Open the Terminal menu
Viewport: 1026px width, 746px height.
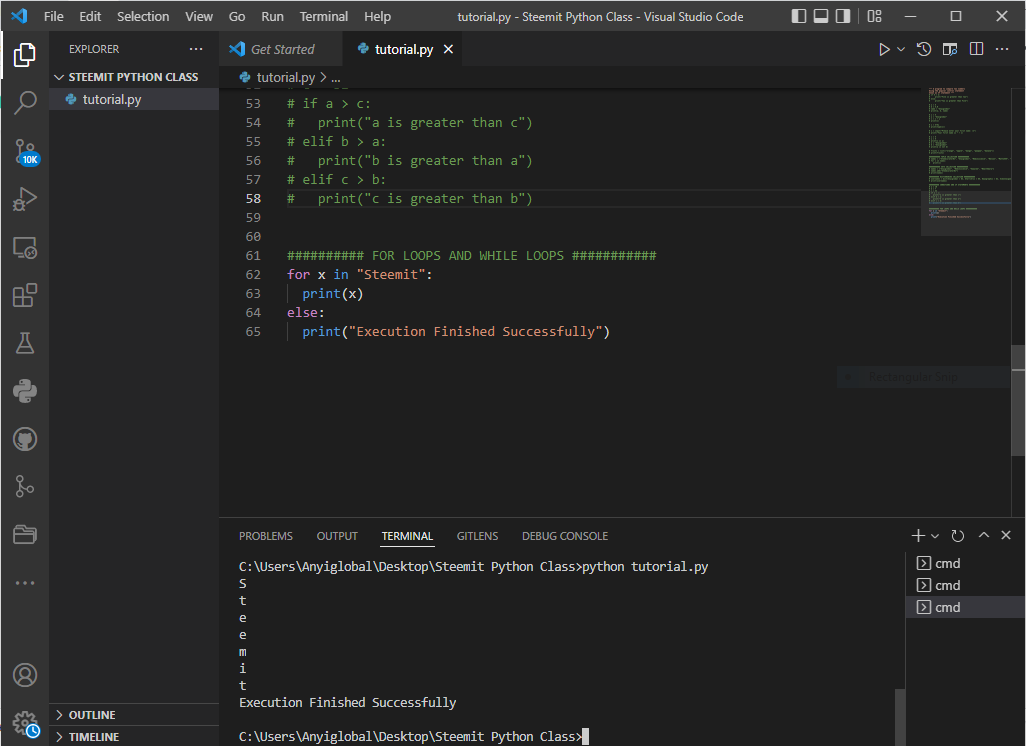coord(324,17)
